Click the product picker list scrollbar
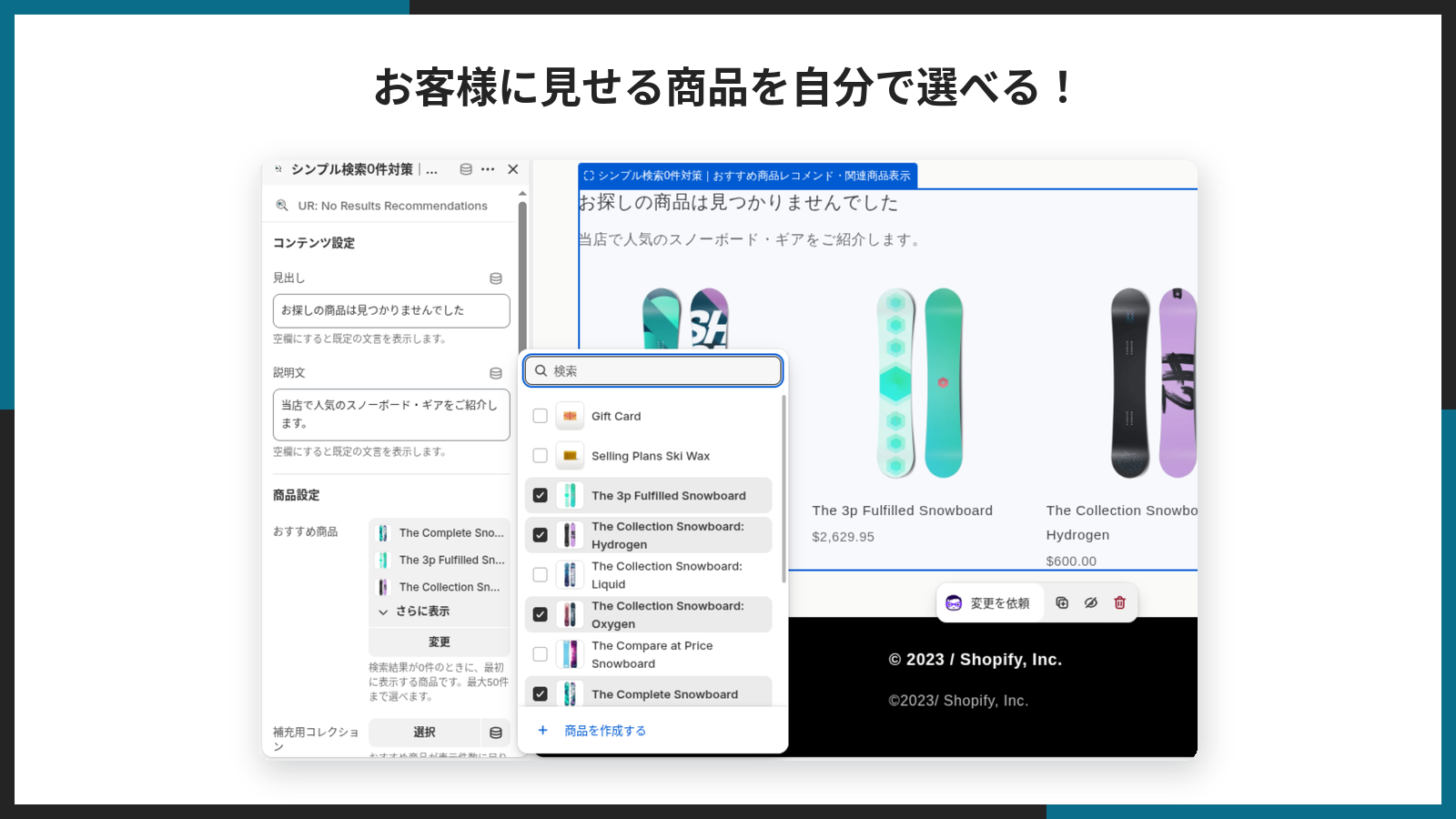The height and width of the screenshot is (819, 1456). click(x=784, y=490)
